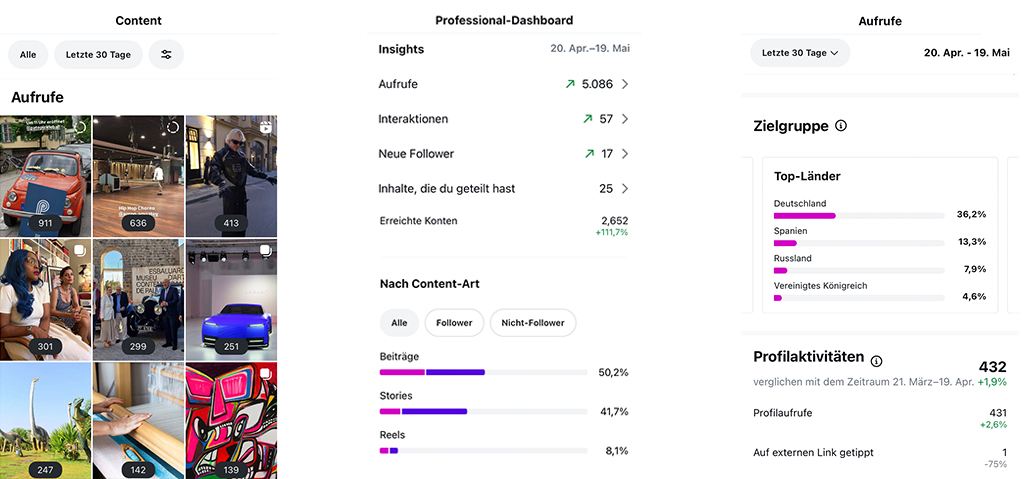Select the Nicht-Follower filter pill
This screenshot has height=479, width=1024.
[532, 323]
